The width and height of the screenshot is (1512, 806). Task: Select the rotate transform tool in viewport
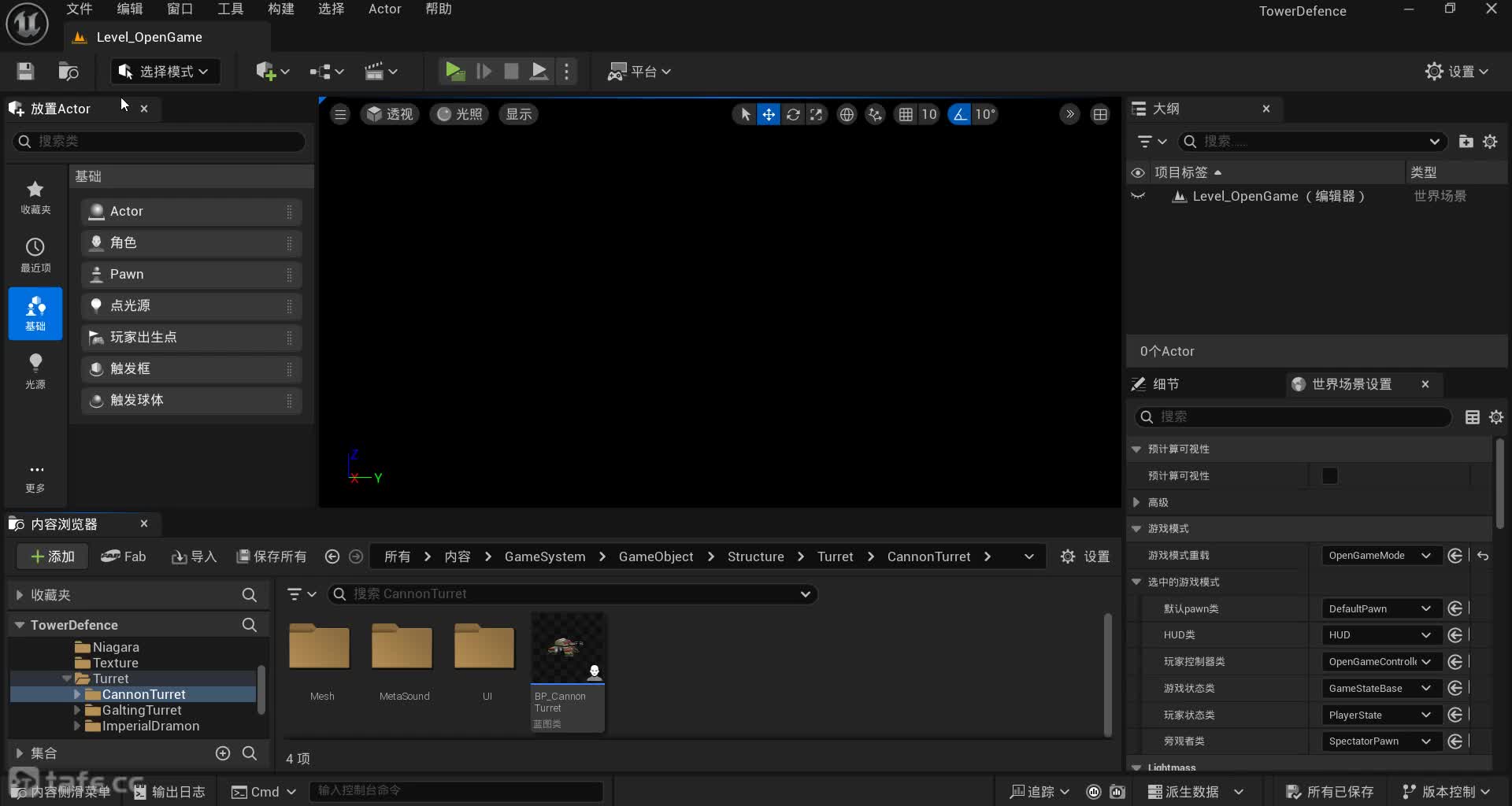[x=793, y=115]
